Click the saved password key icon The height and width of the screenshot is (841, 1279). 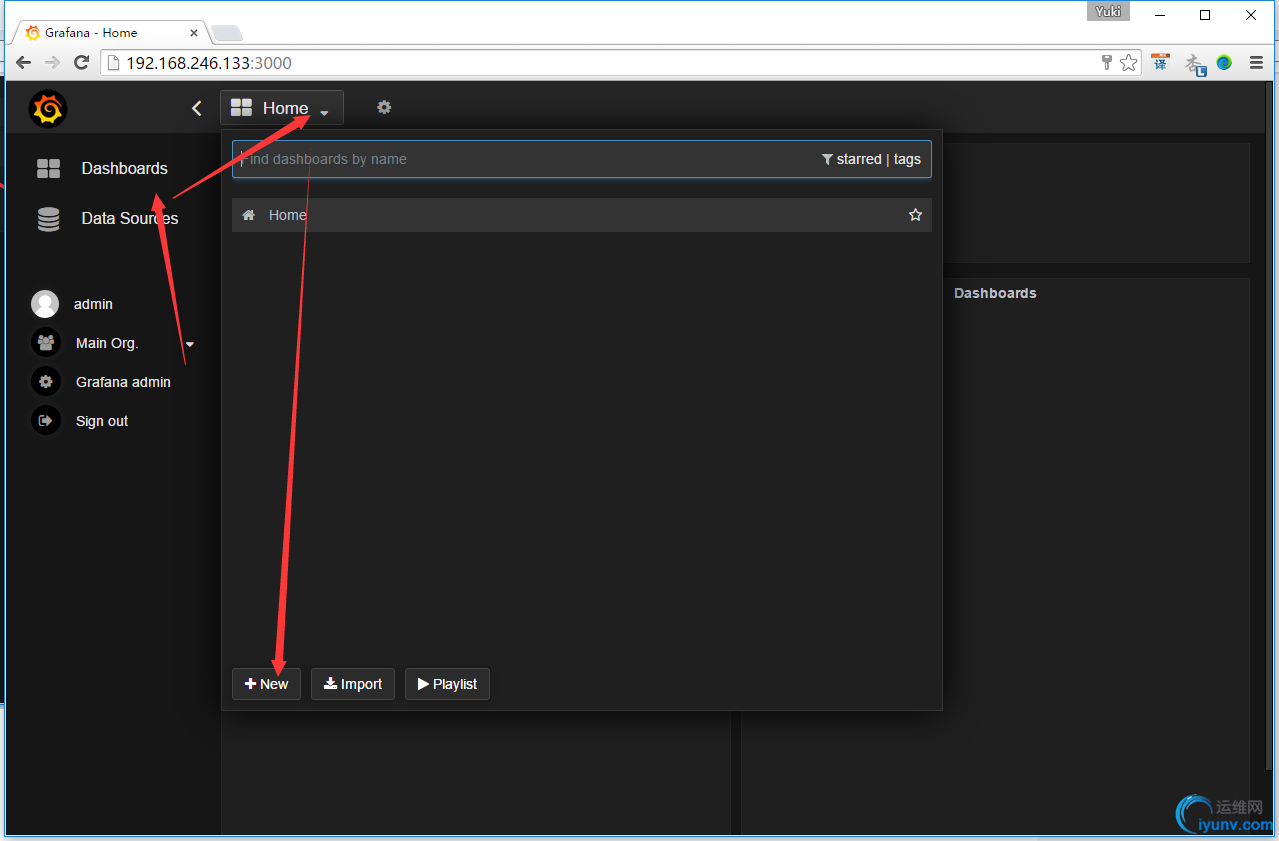pyautogui.click(x=1107, y=63)
